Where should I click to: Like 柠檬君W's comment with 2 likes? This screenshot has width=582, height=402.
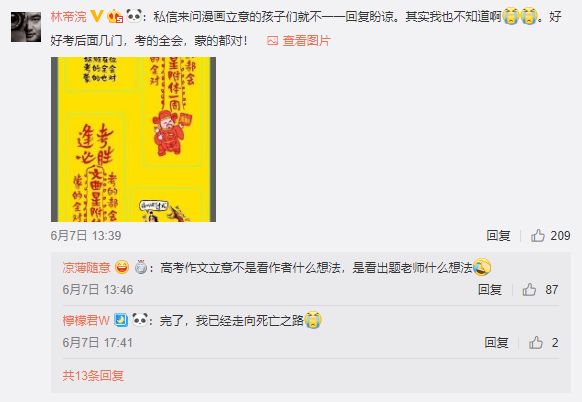tap(536, 343)
